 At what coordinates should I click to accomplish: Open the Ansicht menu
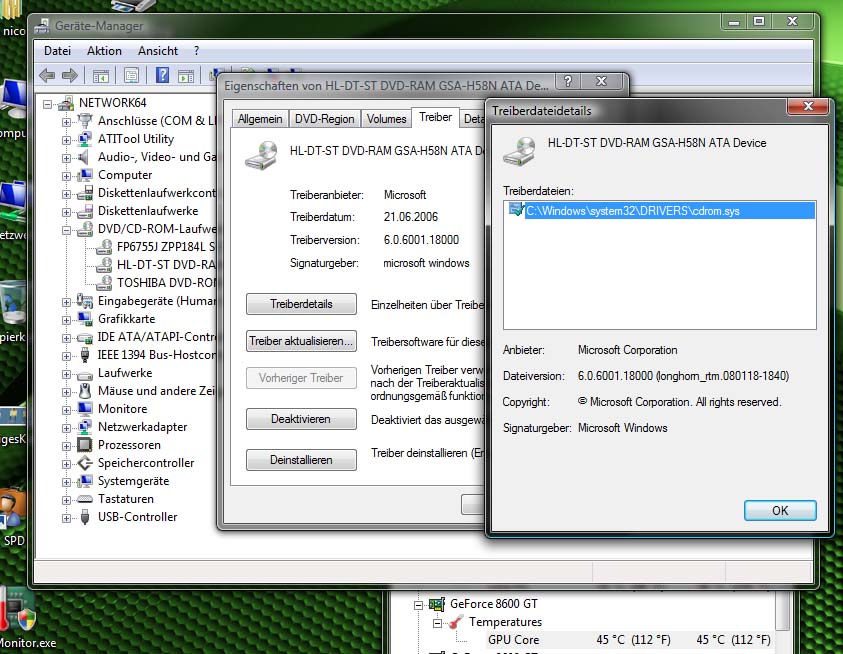click(x=158, y=51)
